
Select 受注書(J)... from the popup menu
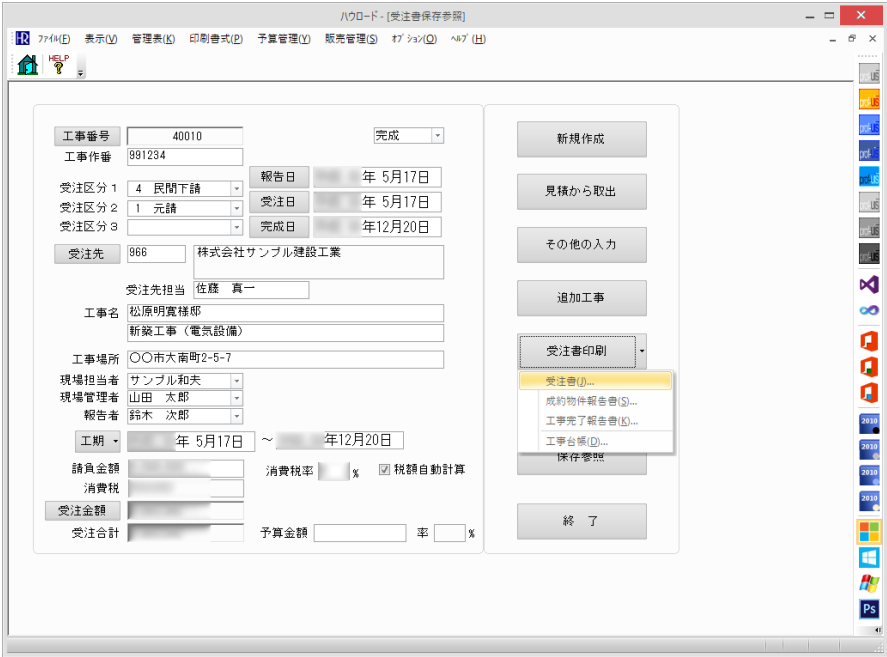[x=570, y=381]
